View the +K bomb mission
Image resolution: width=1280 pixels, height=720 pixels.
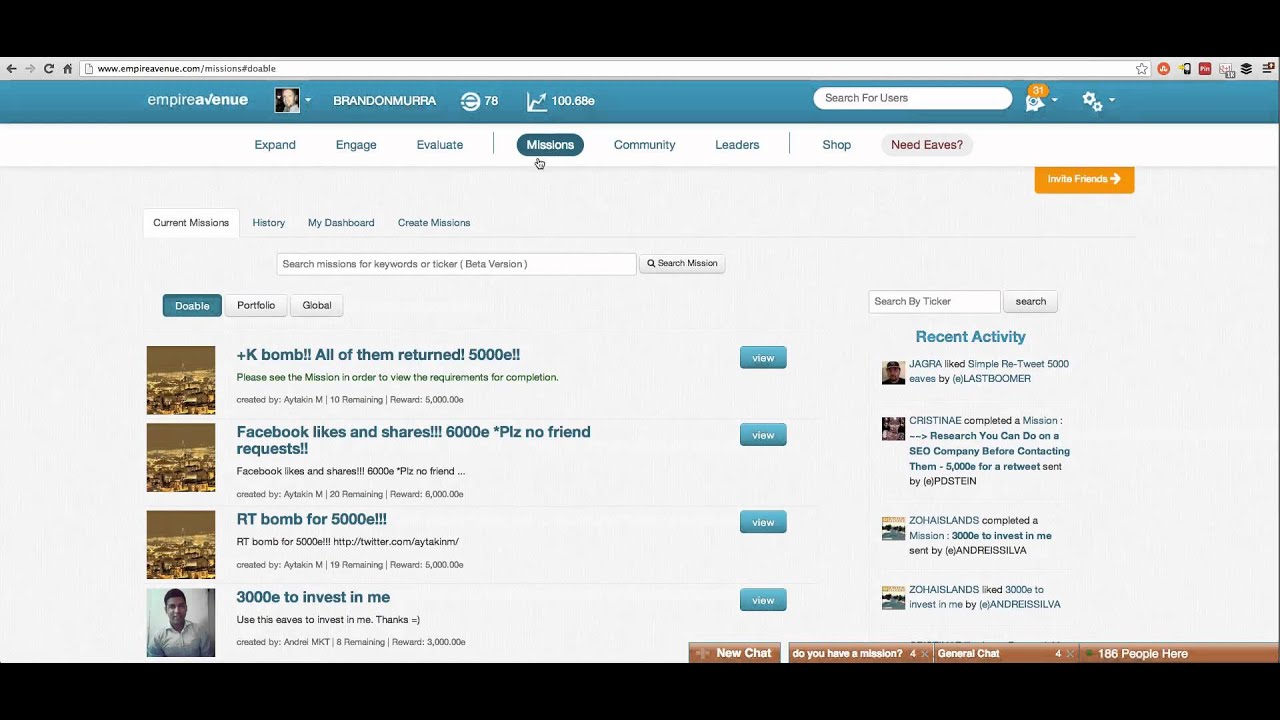point(763,358)
